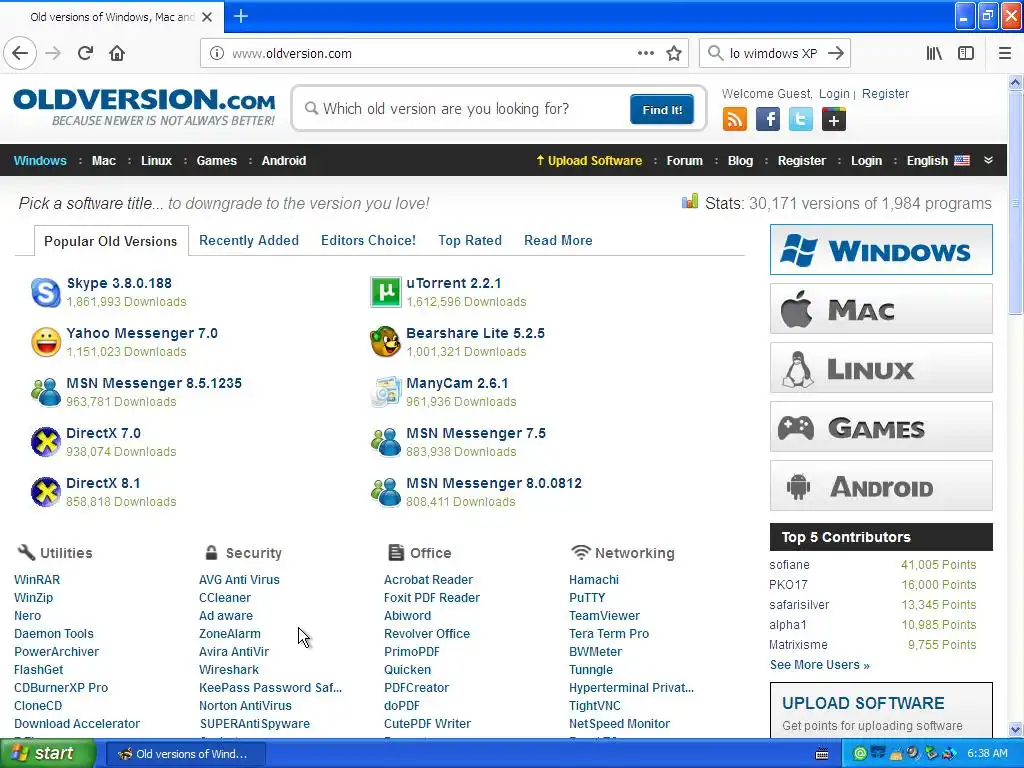Click the OLDVERSION.COM logo
The image size is (1024, 768).
pyautogui.click(x=144, y=107)
